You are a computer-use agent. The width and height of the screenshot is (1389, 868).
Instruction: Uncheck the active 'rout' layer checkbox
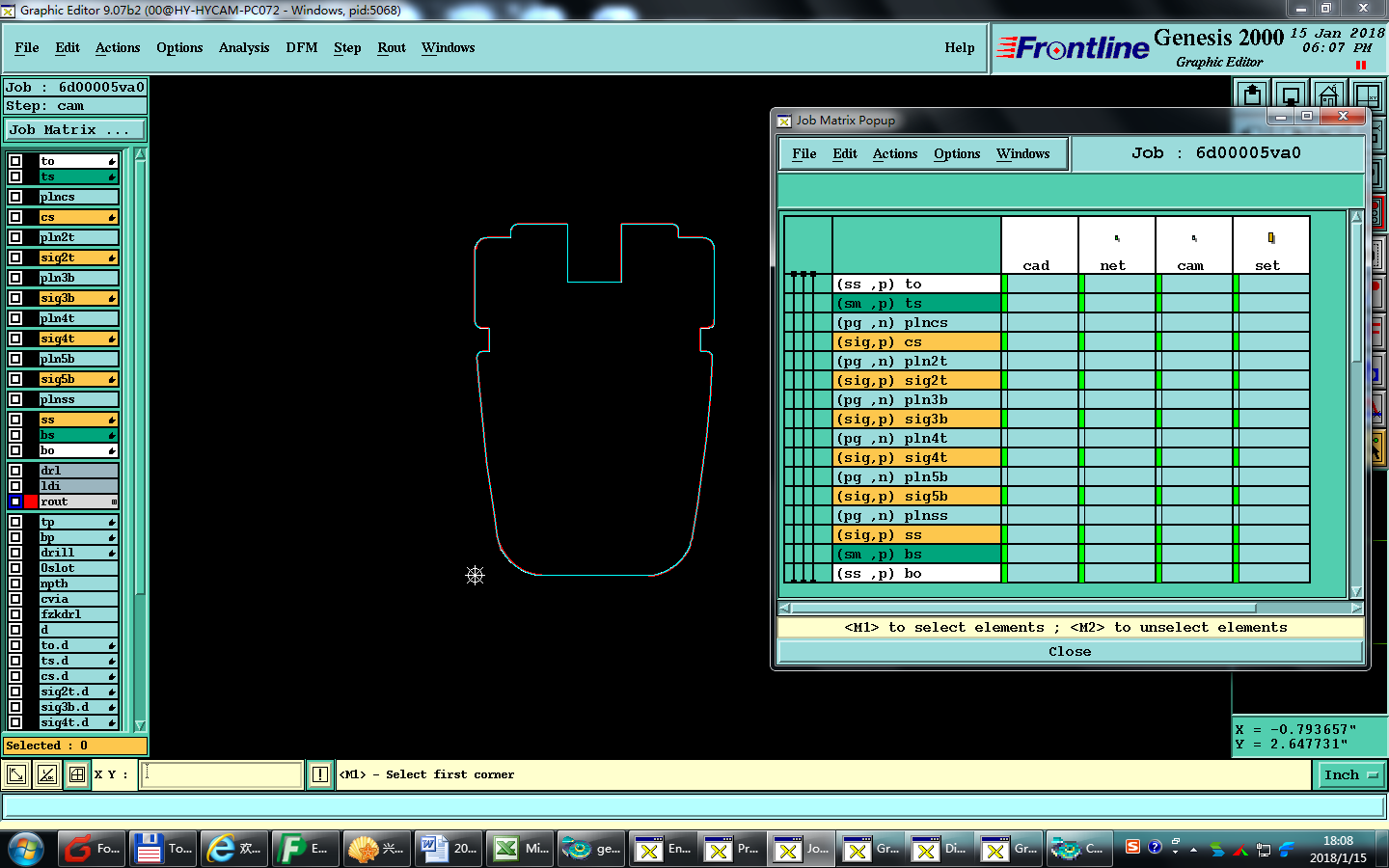click(15, 502)
